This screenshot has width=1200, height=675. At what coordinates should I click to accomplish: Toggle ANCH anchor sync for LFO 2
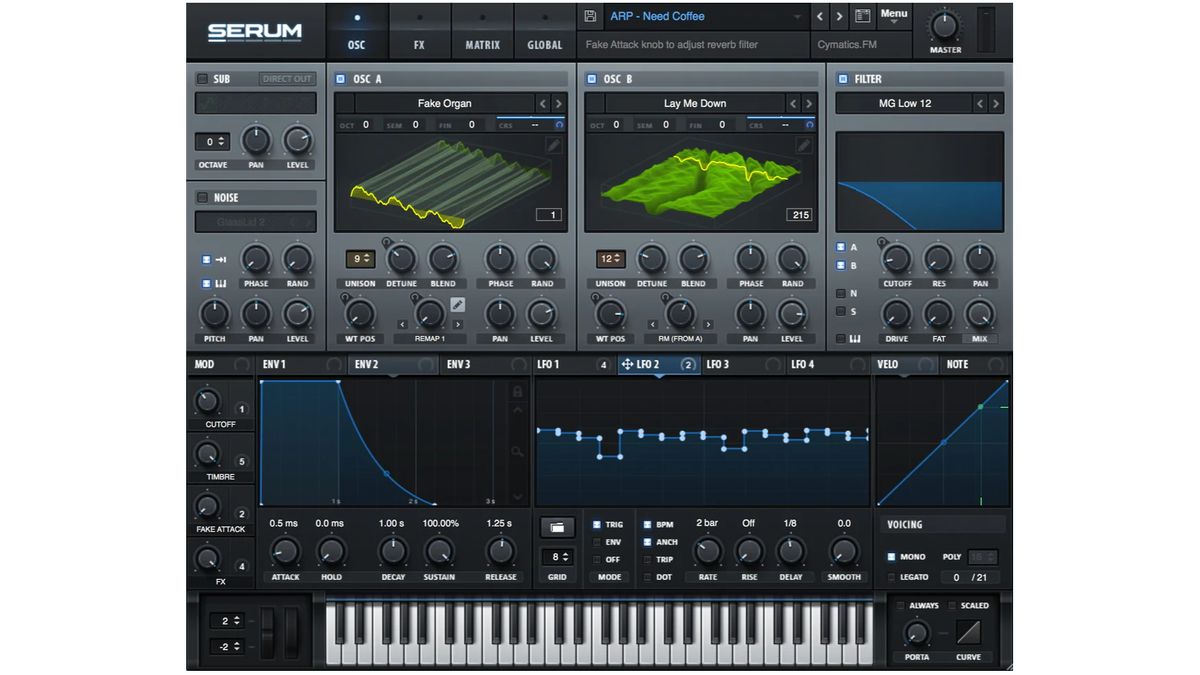647,541
